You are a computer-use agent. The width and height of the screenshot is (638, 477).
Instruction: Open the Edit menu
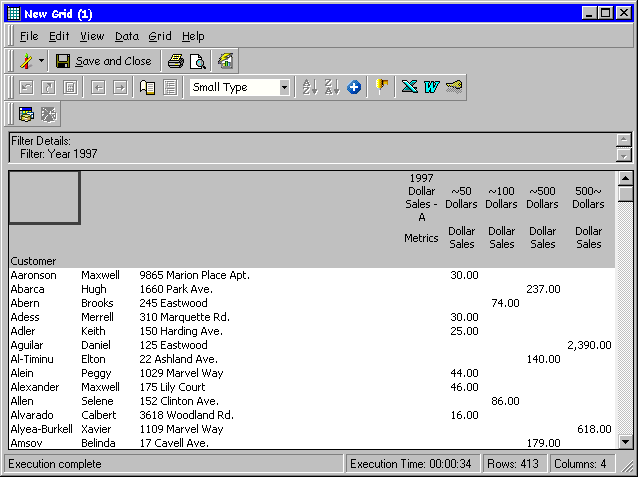pos(59,37)
